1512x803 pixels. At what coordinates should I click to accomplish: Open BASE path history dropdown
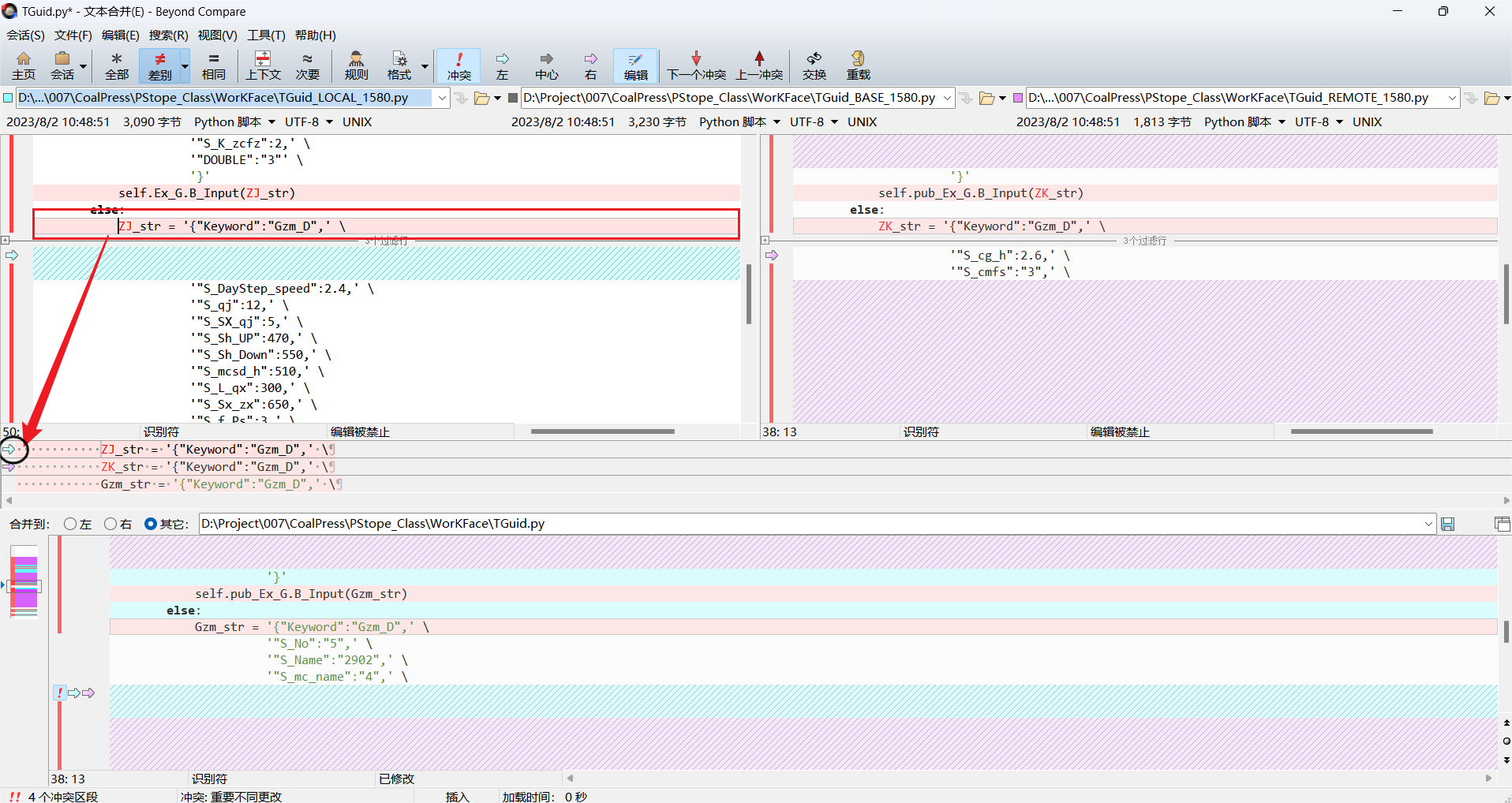[x=947, y=98]
